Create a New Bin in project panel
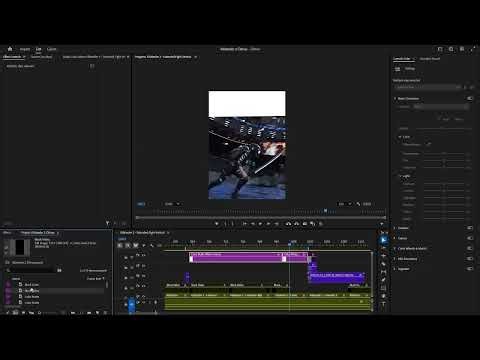480x360 pixels. [89, 313]
